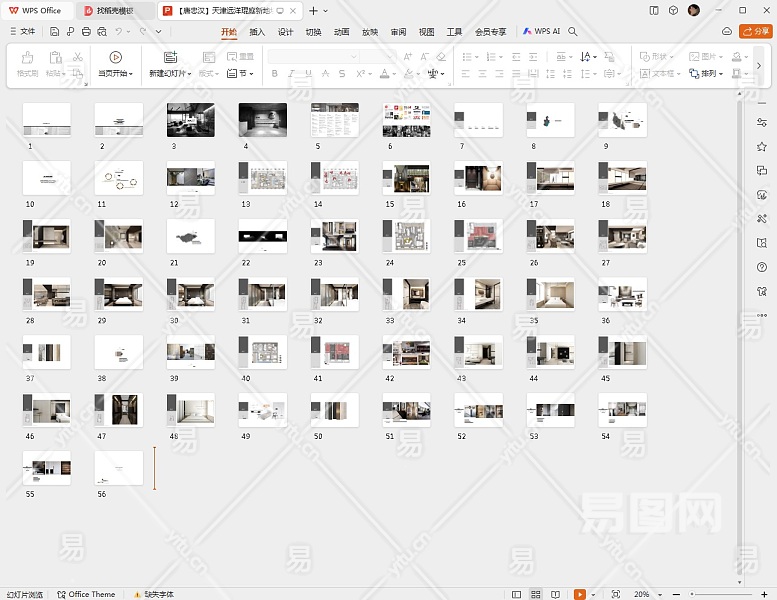Image resolution: width=777 pixels, height=600 pixels.
Task: Click the WPS AI button
Action: tap(541, 32)
